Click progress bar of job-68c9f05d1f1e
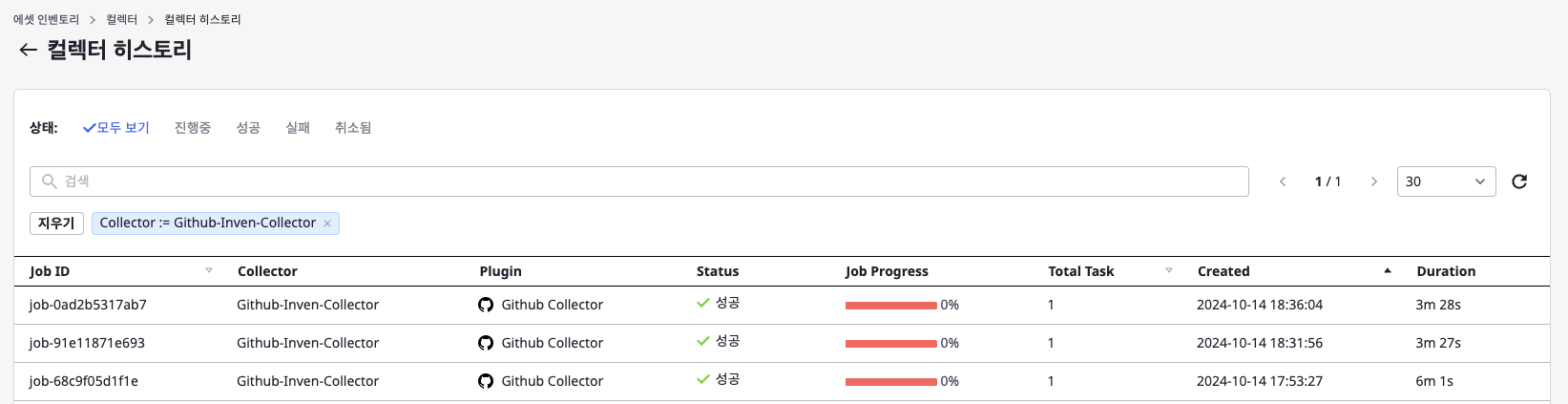 (891, 382)
